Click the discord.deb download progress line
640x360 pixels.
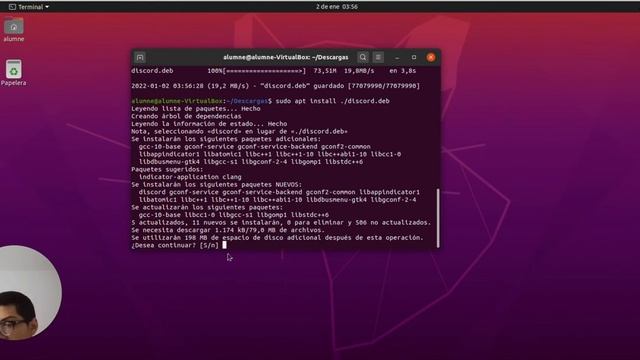273,71
